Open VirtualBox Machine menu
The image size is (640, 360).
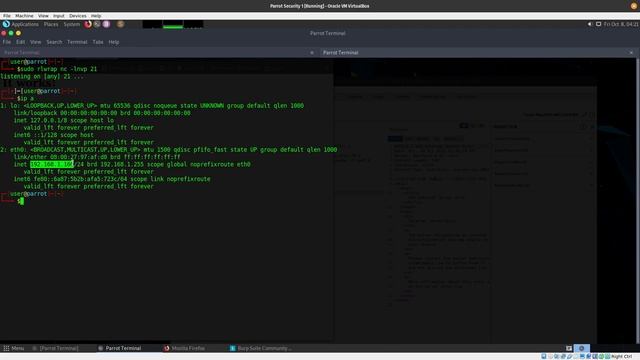coord(24,16)
